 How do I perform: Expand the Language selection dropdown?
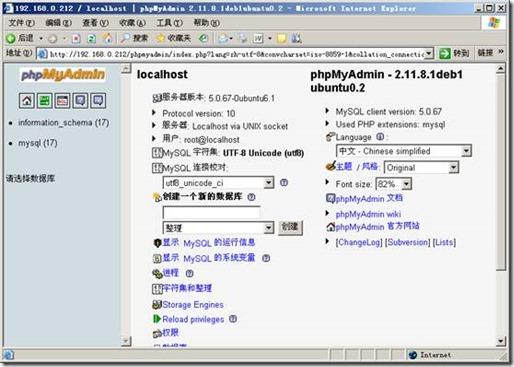pyautogui.click(x=404, y=151)
